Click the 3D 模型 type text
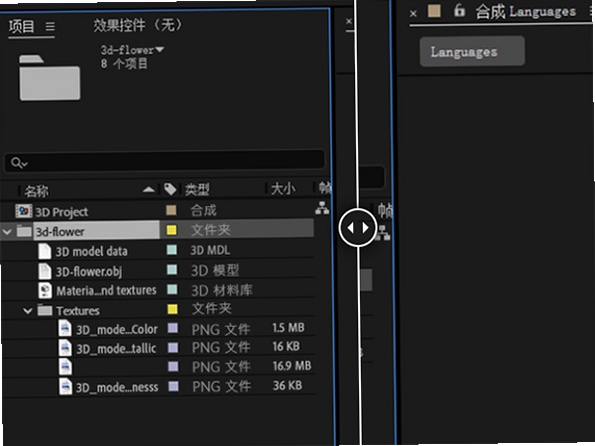595x446 pixels. coord(215,270)
